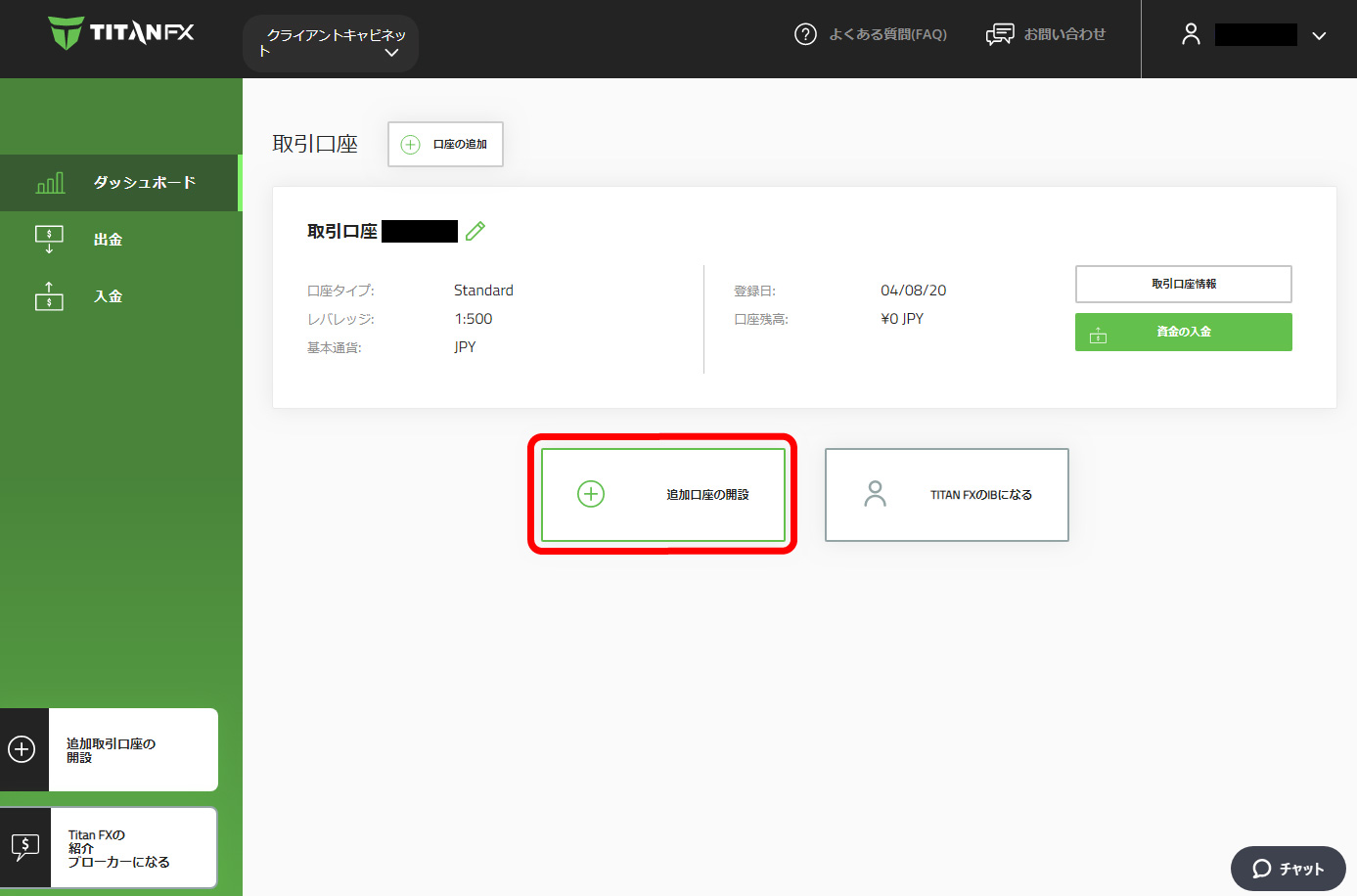Click the 1:500 leverage value
The image size is (1357, 896).
click(x=474, y=319)
